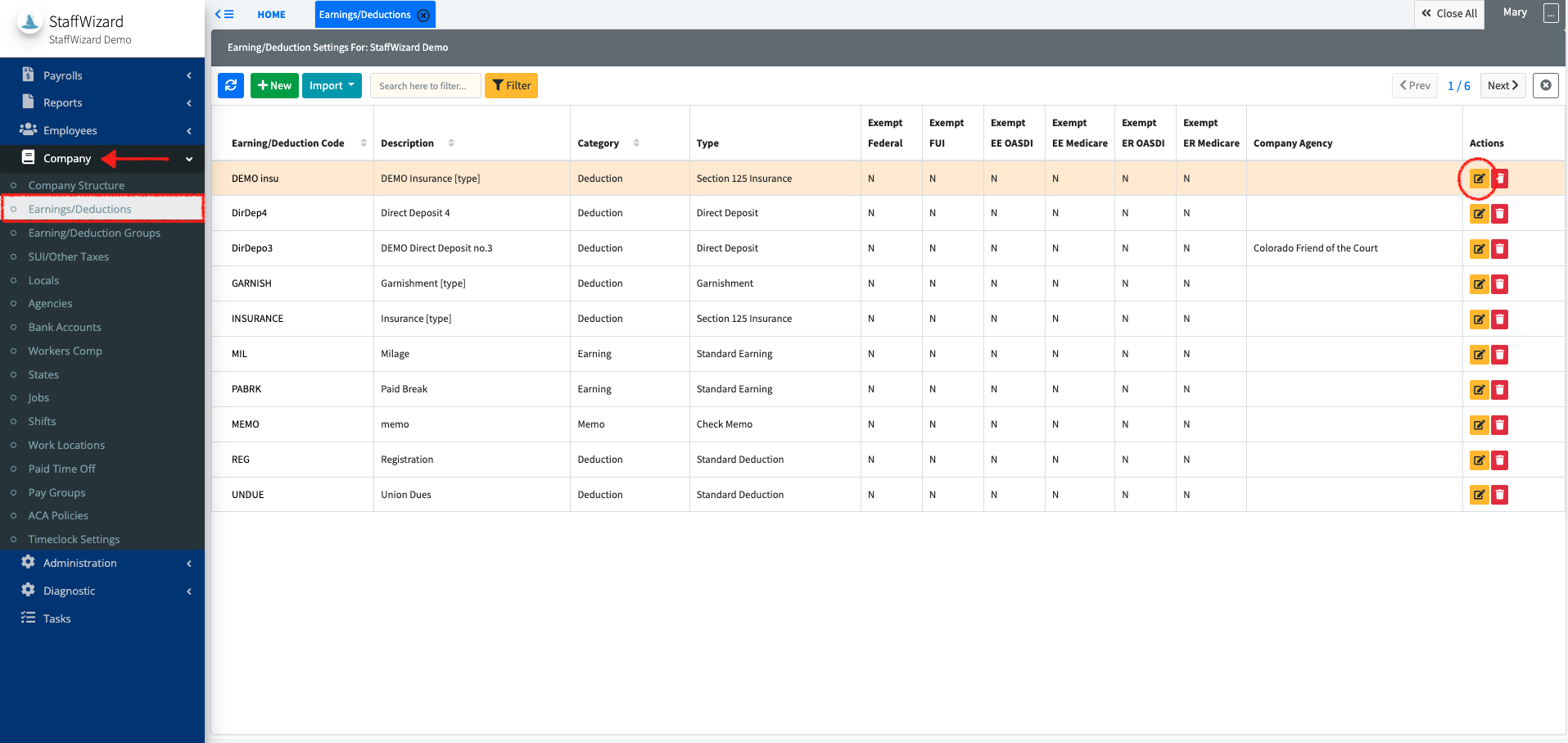Delete the UNDUE Union Dues row
The height and width of the screenshot is (743, 1568).
click(x=1499, y=495)
